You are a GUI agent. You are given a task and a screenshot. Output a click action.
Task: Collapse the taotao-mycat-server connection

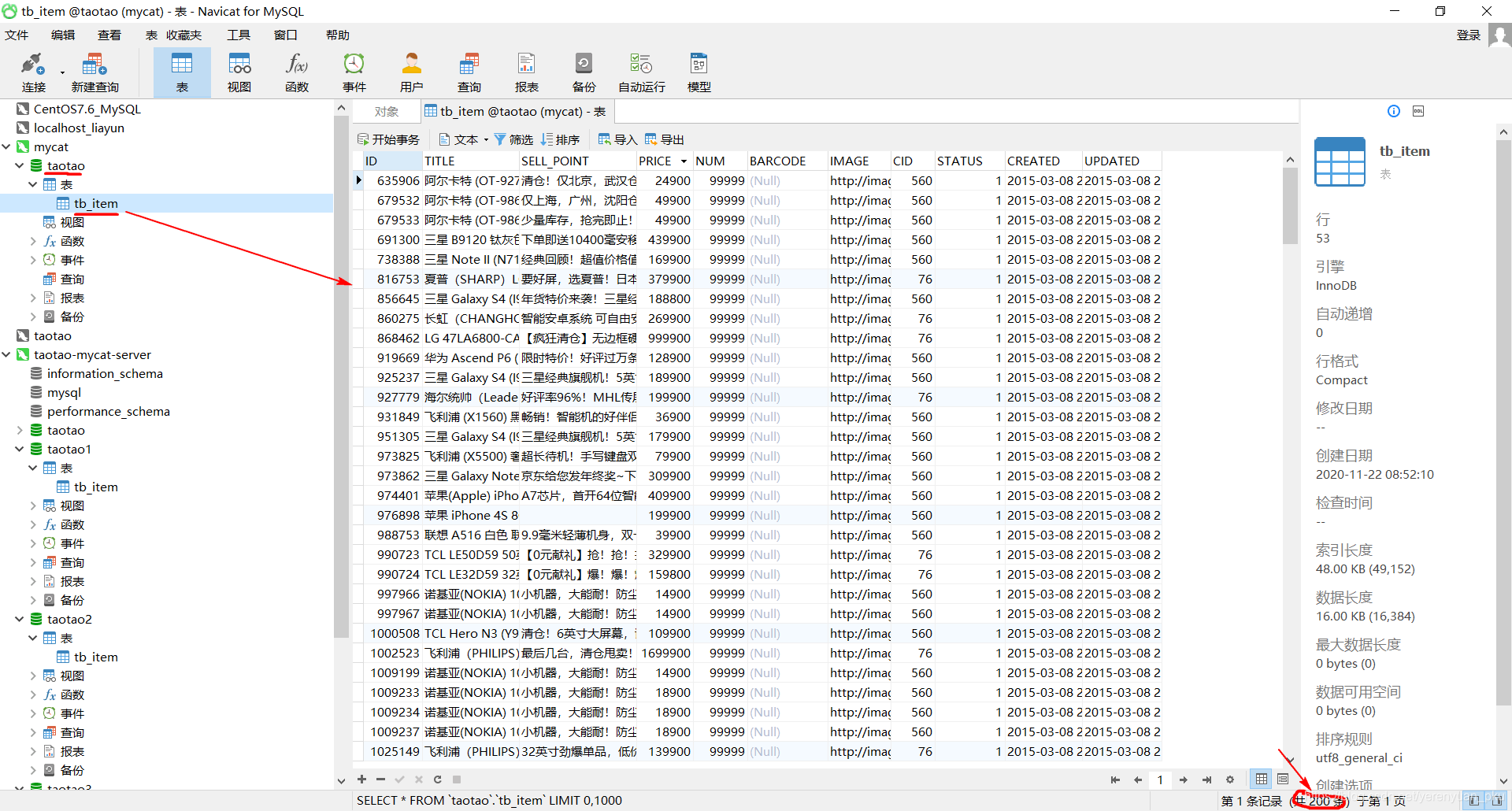click(6, 355)
